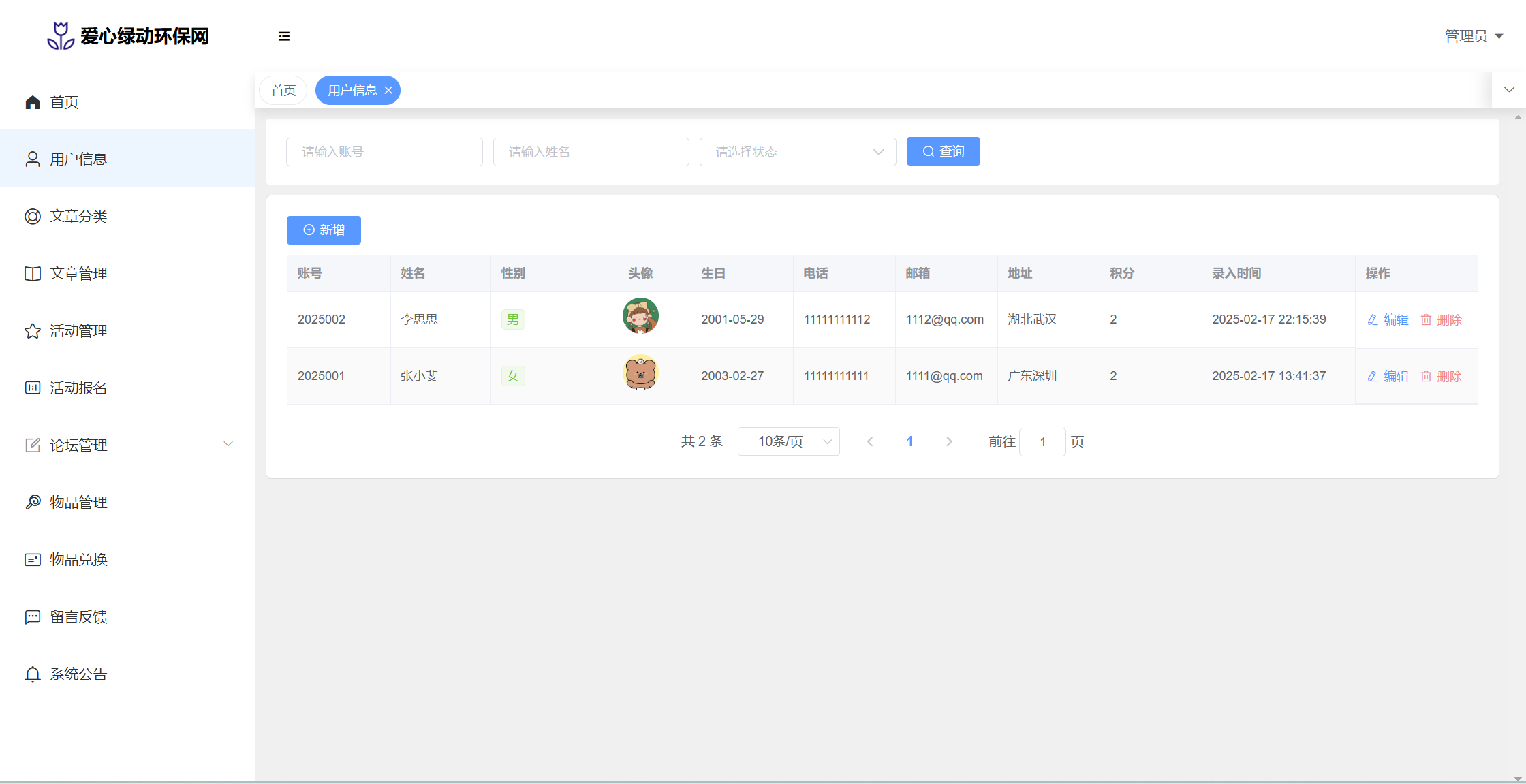Click the 新增 add button
Image resolution: width=1526 pixels, height=784 pixels.
[x=324, y=230]
